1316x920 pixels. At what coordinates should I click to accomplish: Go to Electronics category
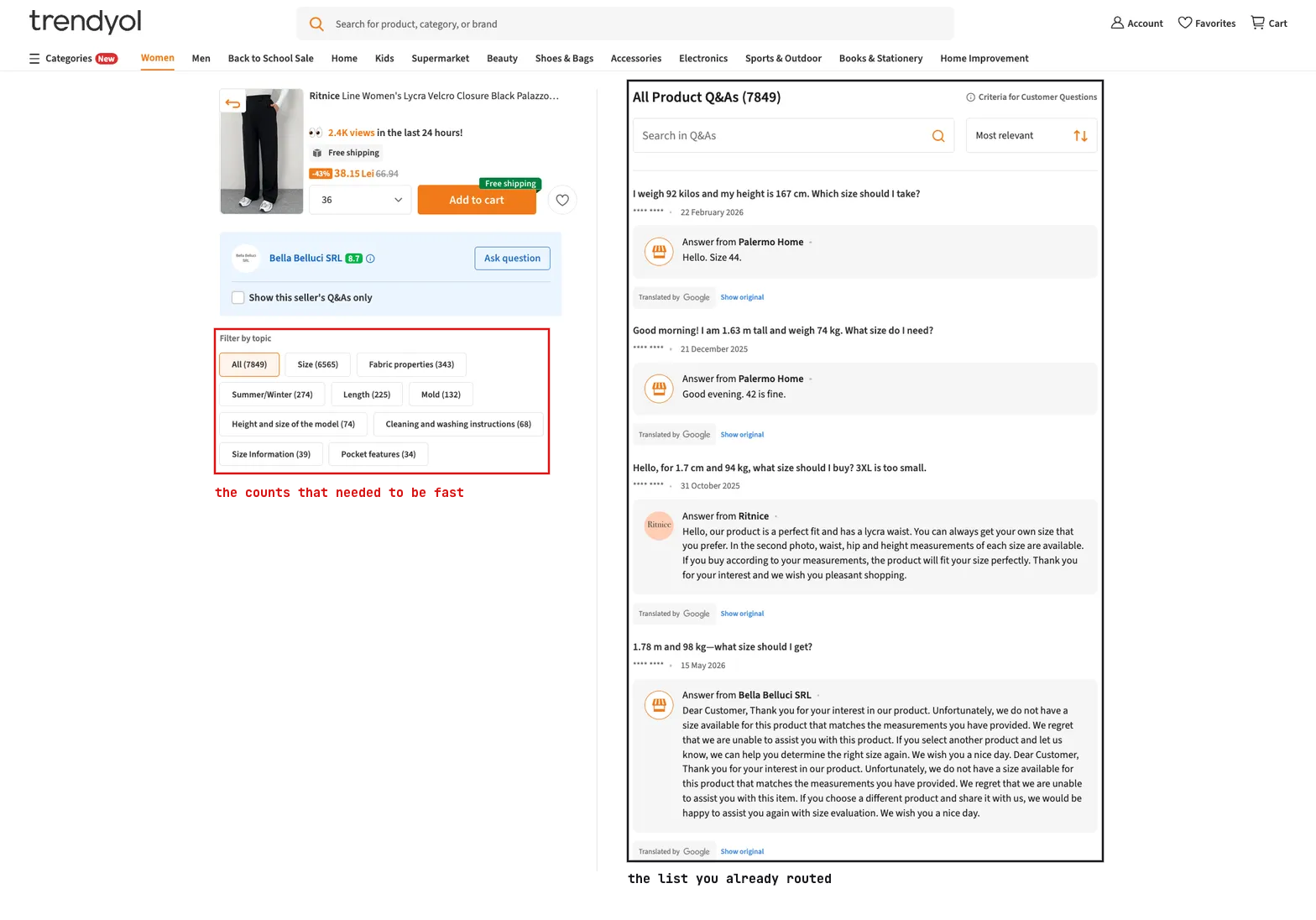point(703,59)
